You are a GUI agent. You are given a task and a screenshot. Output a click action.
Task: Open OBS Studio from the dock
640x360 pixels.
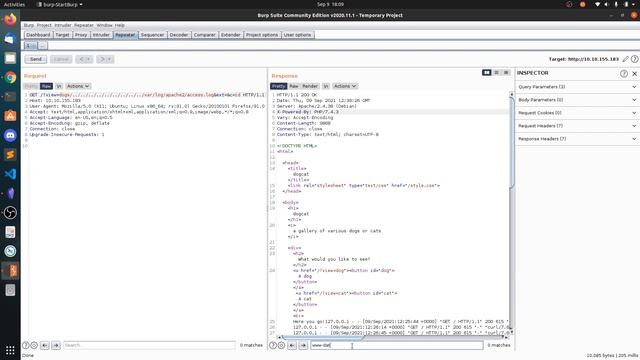coord(10,213)
